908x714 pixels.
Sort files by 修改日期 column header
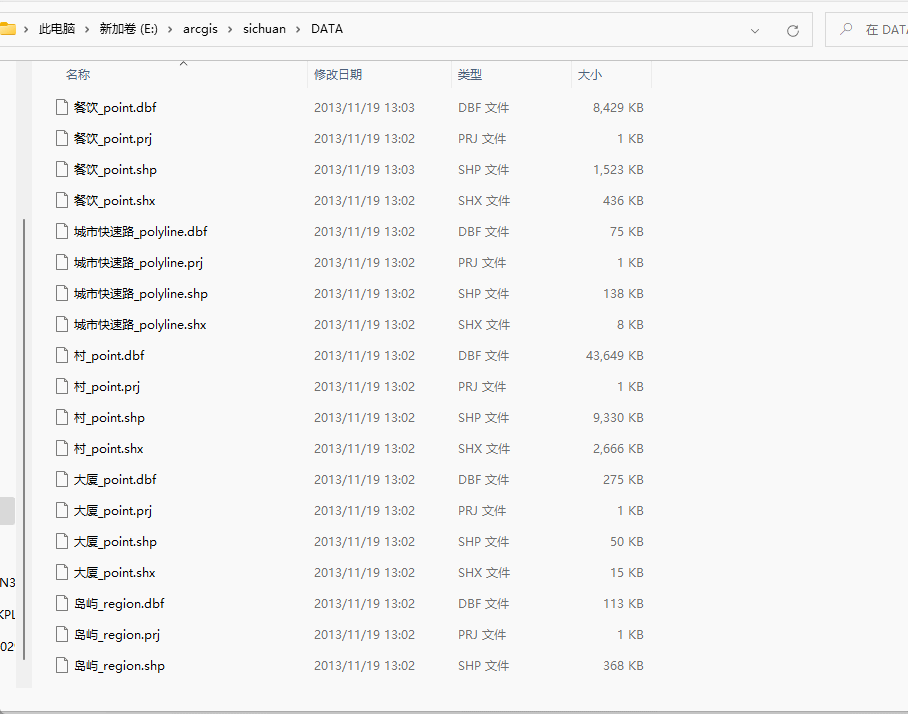tap(338, 75)
